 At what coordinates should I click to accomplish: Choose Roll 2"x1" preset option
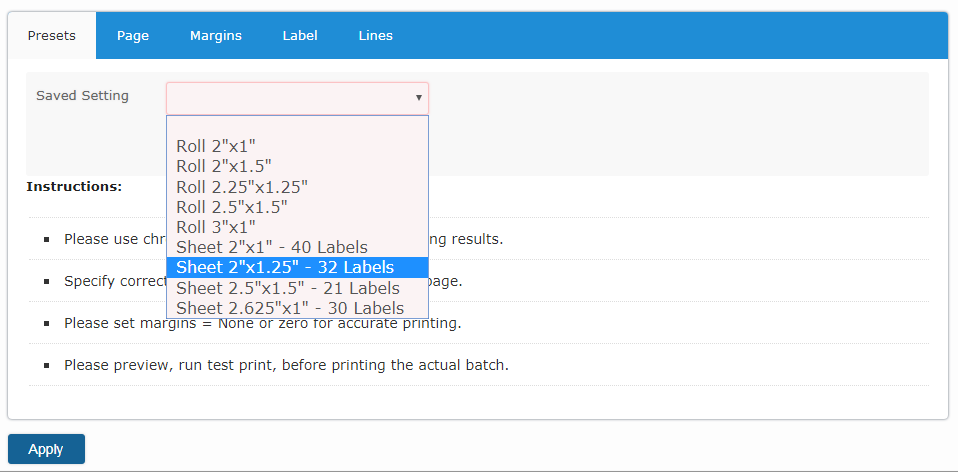[x=298, y=146]
